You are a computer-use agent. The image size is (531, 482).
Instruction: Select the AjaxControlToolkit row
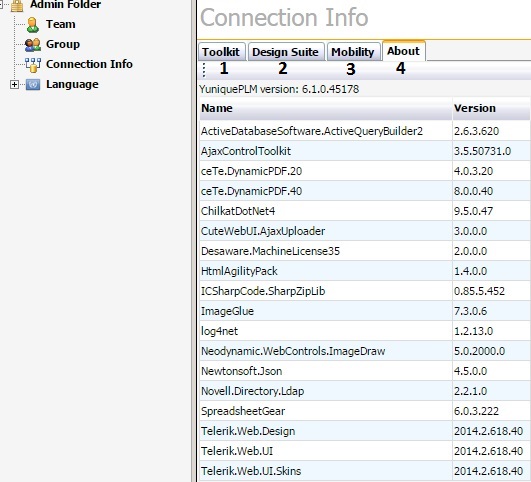365,151
